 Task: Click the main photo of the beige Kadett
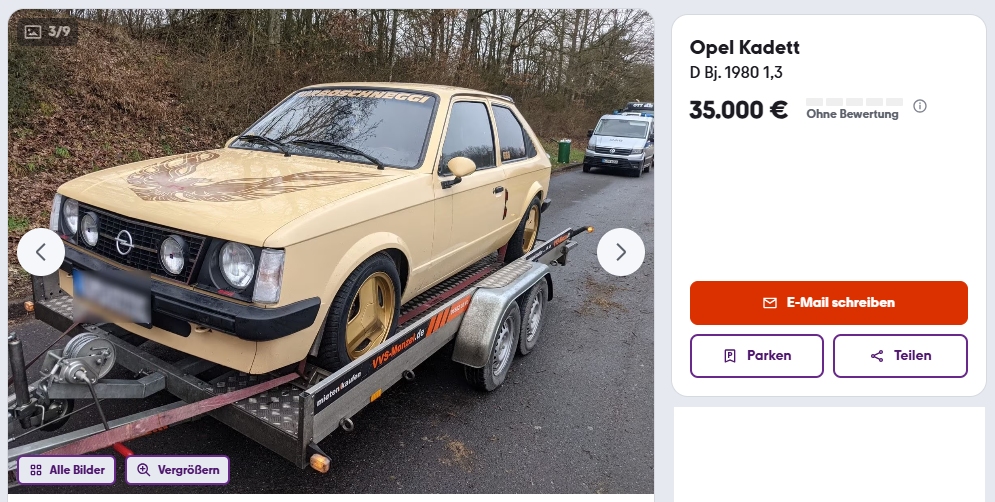(x=331, y=251)
